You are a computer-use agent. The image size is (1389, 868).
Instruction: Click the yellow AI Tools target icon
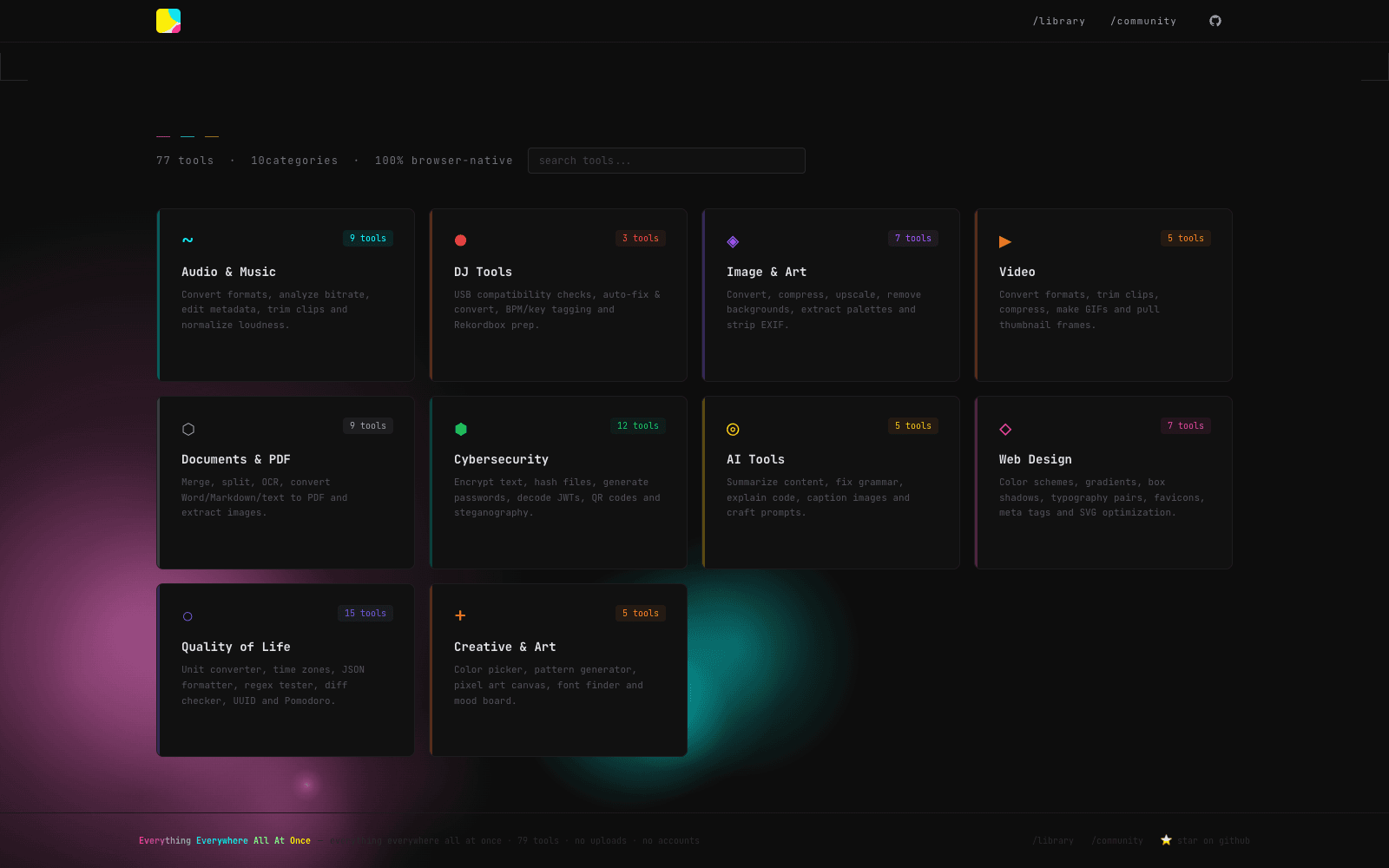click(733, 429)
